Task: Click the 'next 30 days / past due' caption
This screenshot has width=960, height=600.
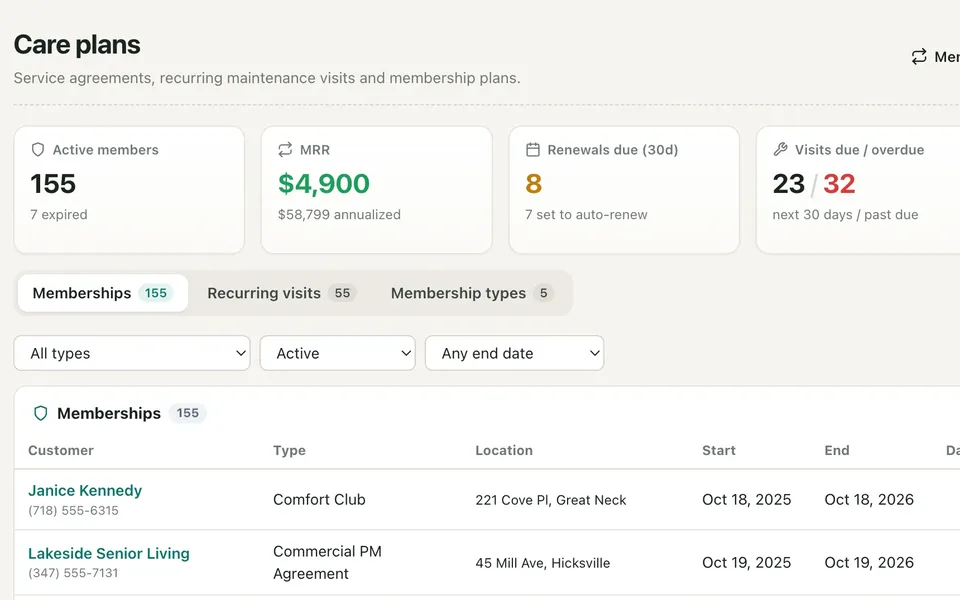Action: (846, 215)
